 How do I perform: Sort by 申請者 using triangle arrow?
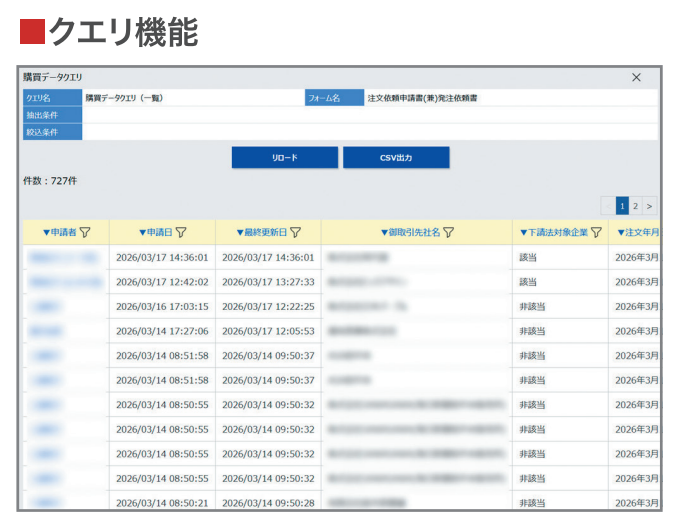tap(47, 233)
